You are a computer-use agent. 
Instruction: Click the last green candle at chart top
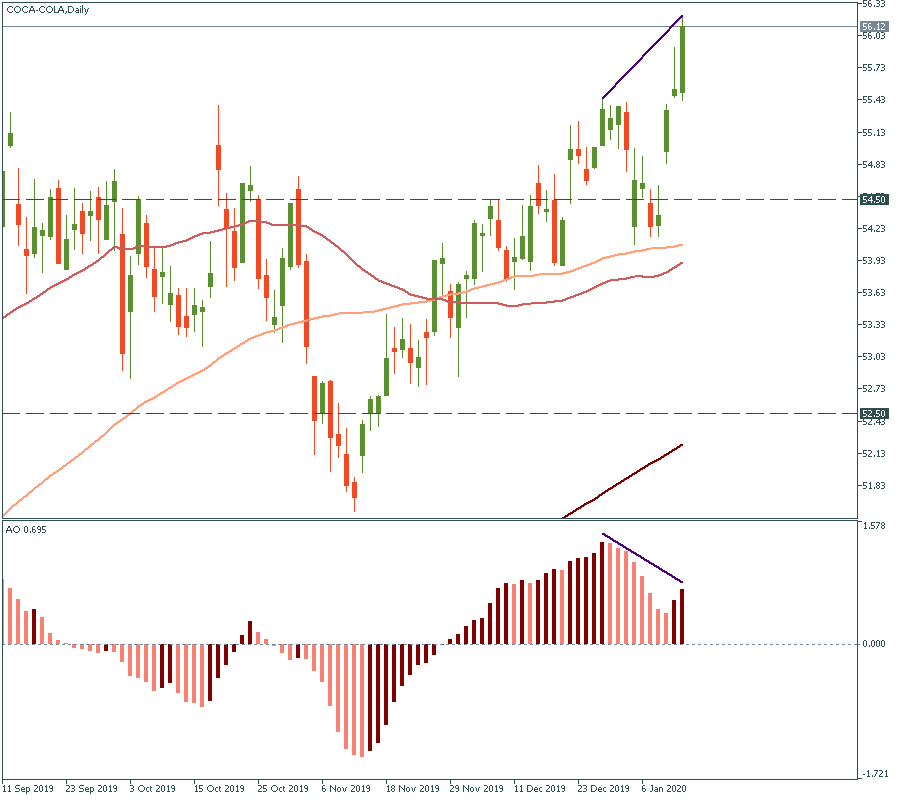pos(682,60)
